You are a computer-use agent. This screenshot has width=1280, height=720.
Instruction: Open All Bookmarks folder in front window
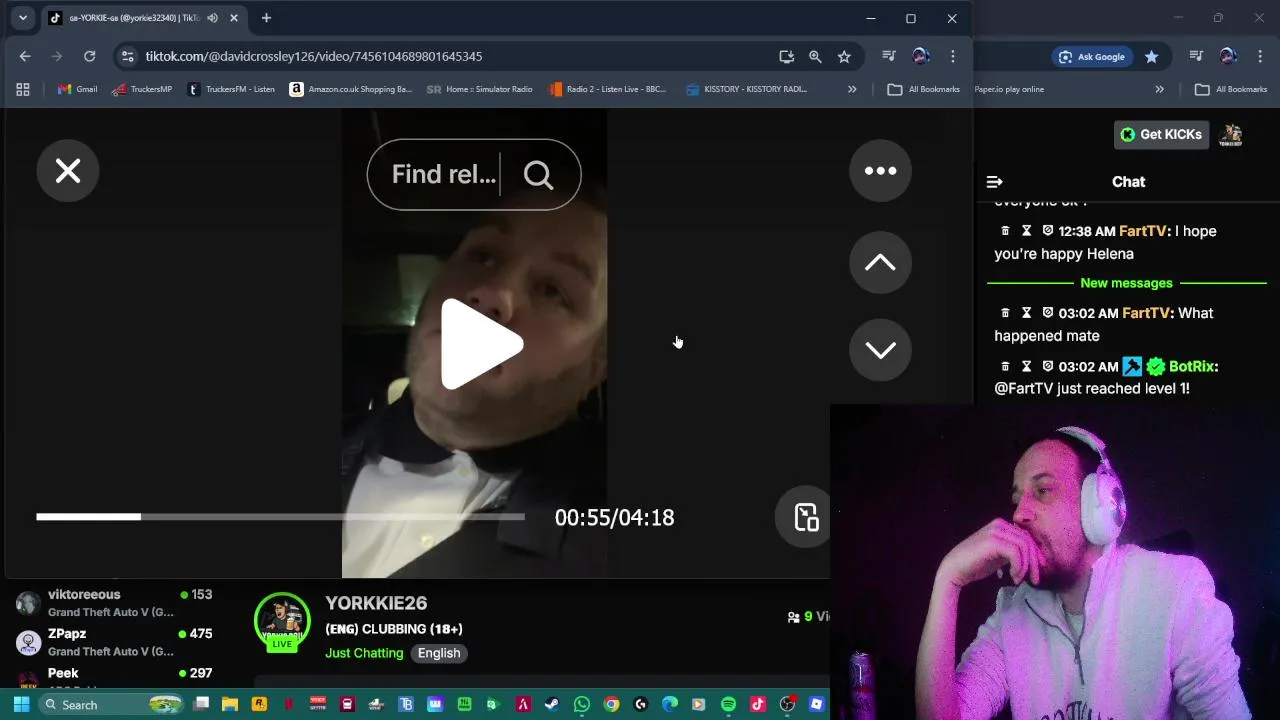click(x=923, y=89)
